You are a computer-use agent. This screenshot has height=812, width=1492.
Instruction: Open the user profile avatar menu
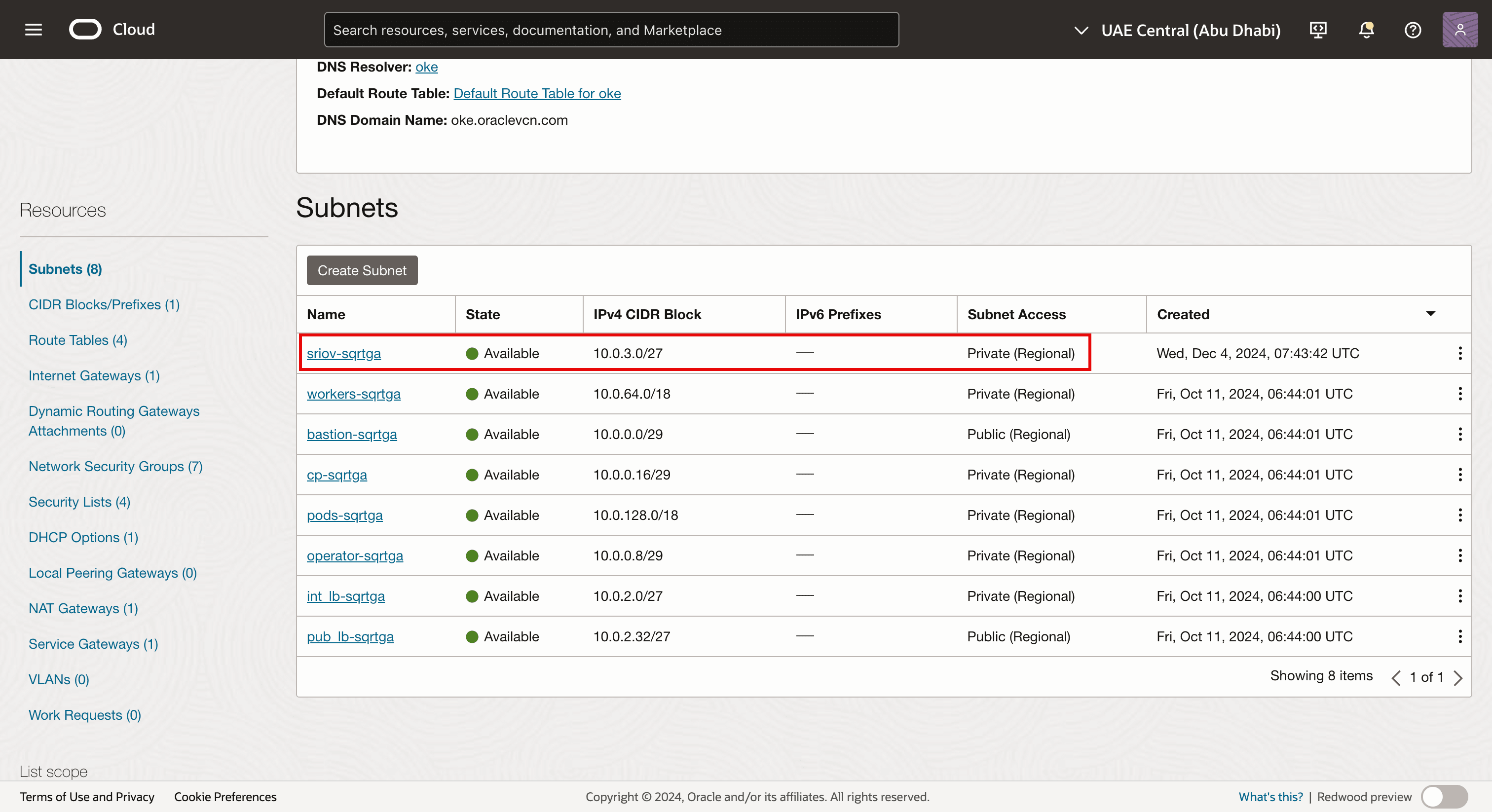click(x=1459, y=30)
